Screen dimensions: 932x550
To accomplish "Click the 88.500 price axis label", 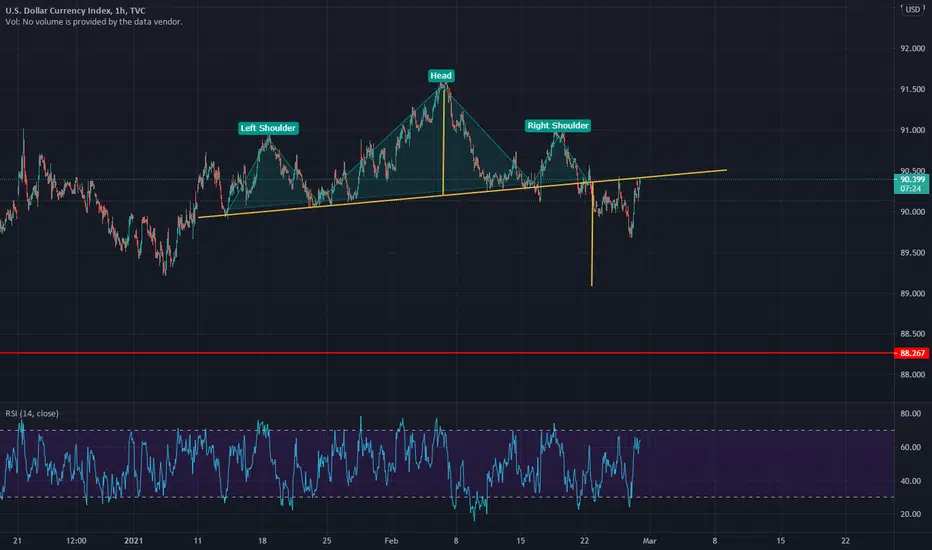I will pyautogui.click(x=912, y=334).
